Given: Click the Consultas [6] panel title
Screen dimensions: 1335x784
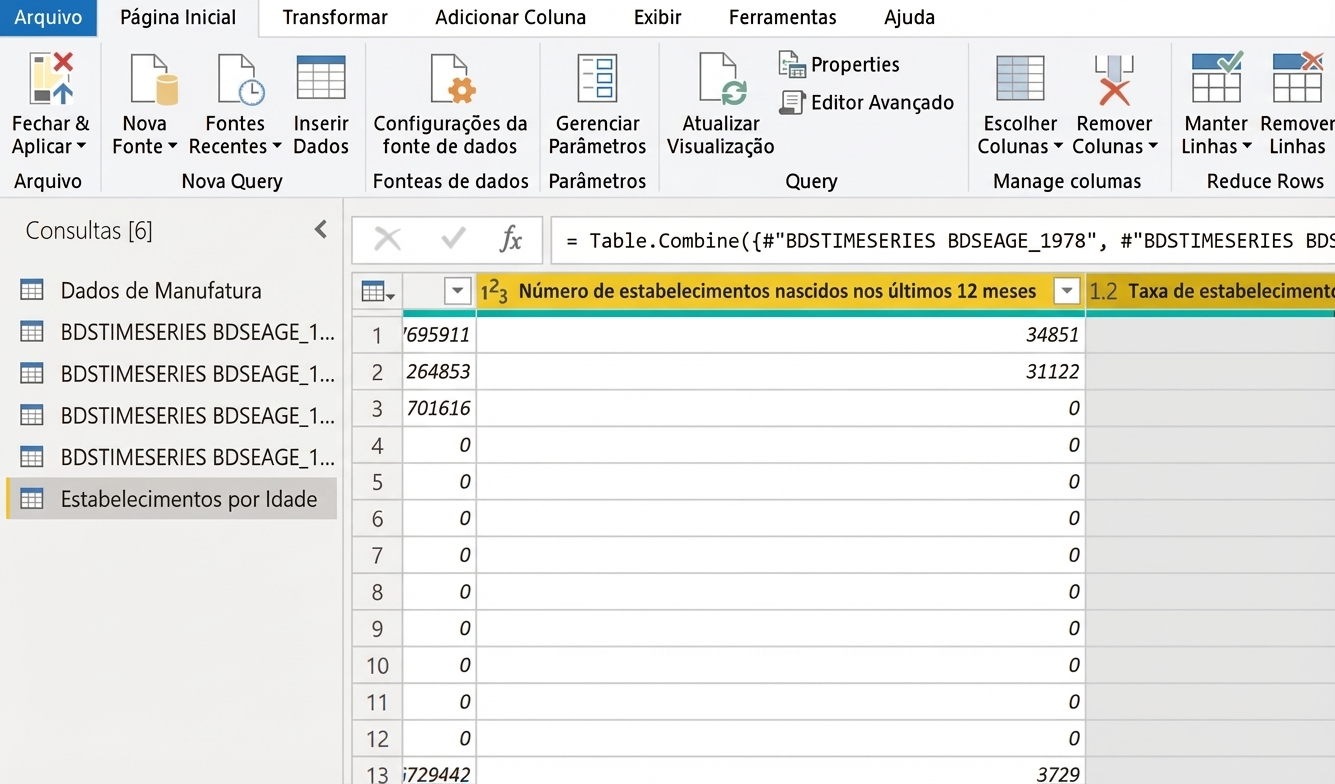Looking at the screenshot, I should point(89,231).
